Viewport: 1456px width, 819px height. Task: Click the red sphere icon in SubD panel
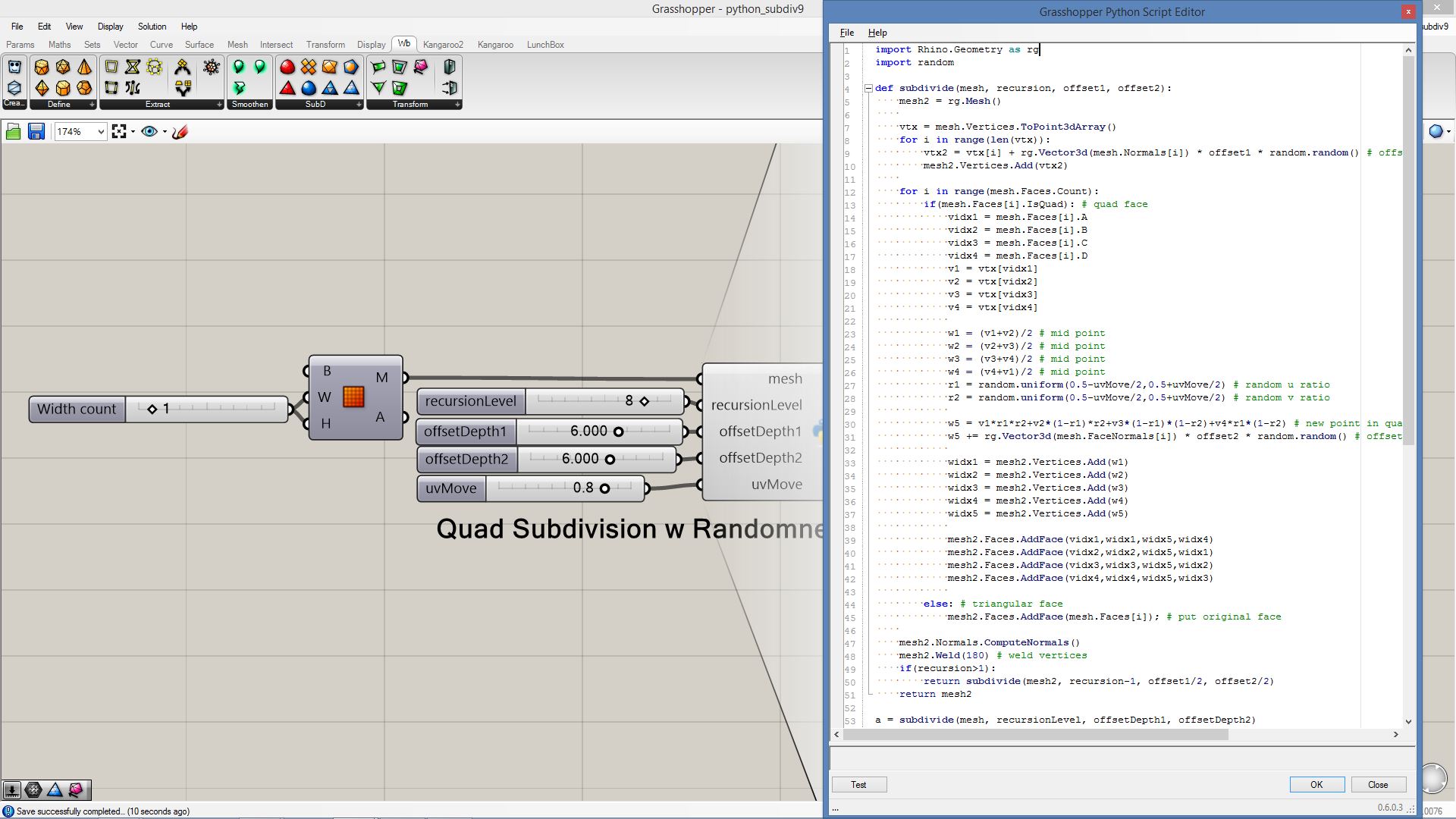287,67
